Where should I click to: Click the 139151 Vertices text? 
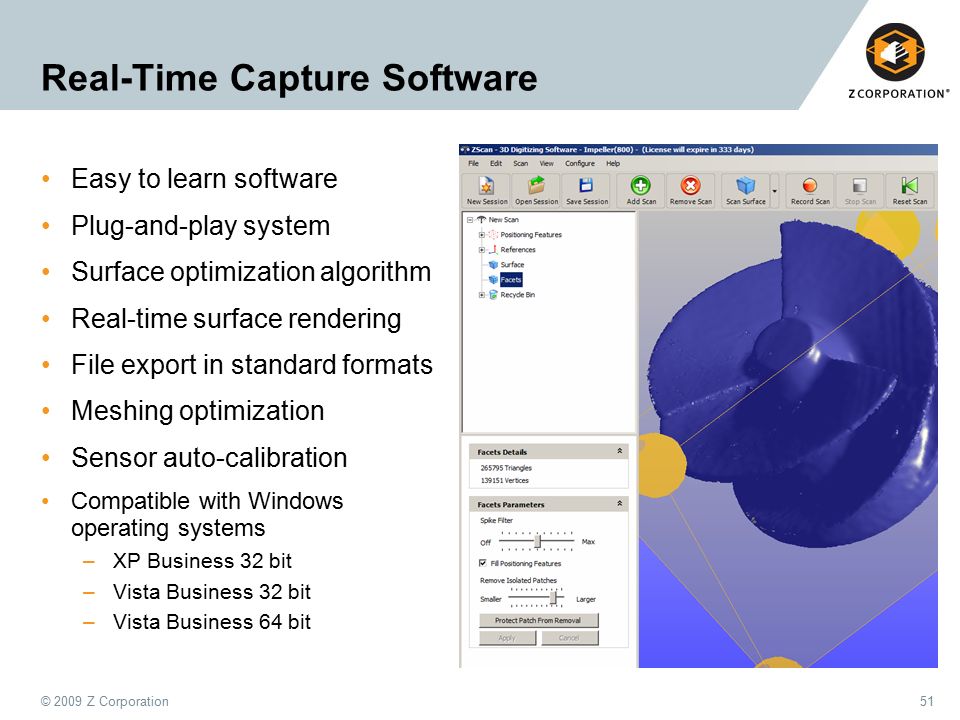tap(504, 481)
